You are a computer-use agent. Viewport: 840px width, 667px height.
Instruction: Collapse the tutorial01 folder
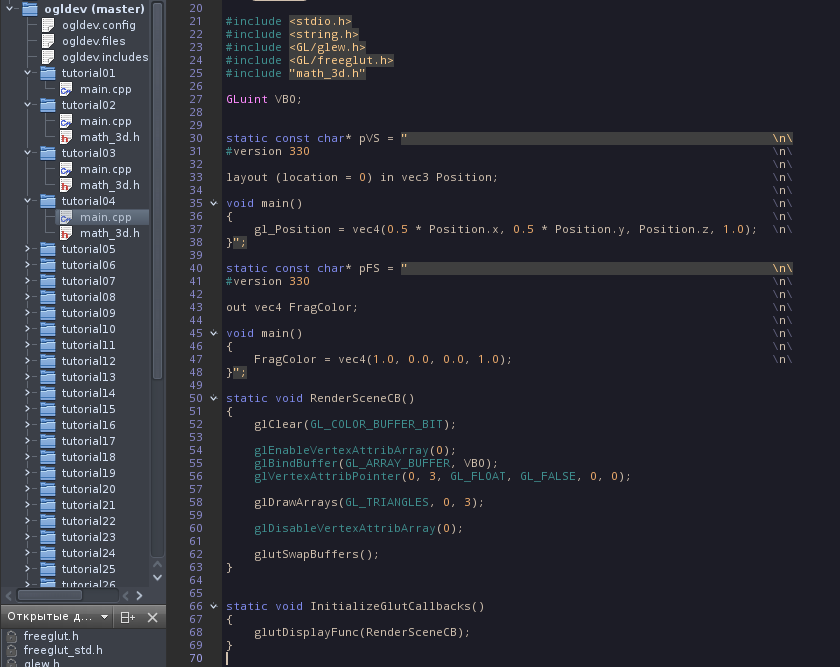(x=27, y=73)
